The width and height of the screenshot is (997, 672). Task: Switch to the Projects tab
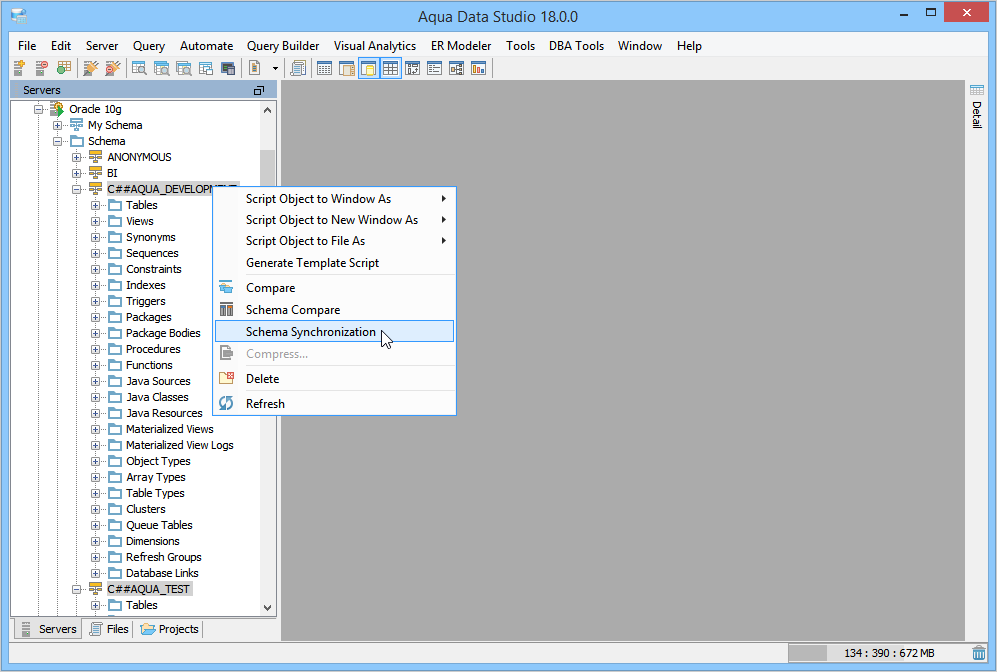[x=170, y=629]
